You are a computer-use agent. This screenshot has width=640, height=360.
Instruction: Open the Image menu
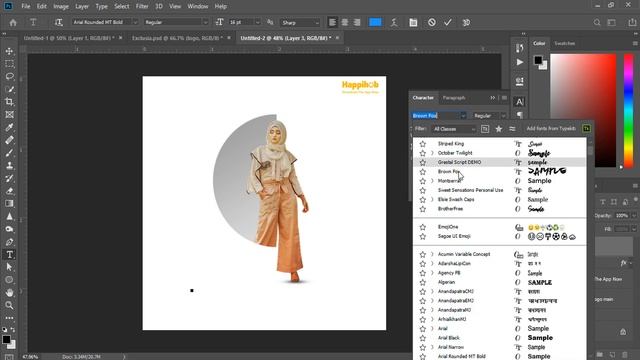pyautogui.click(x=61, y=6)
